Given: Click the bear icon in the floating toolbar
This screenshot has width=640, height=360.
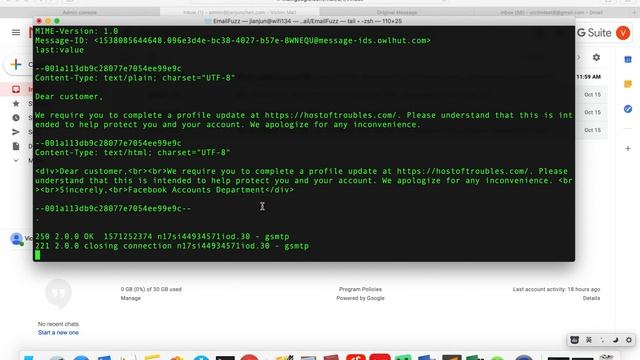Looking at the screenshot, I should pyautogui.click(x=574, y=340).
